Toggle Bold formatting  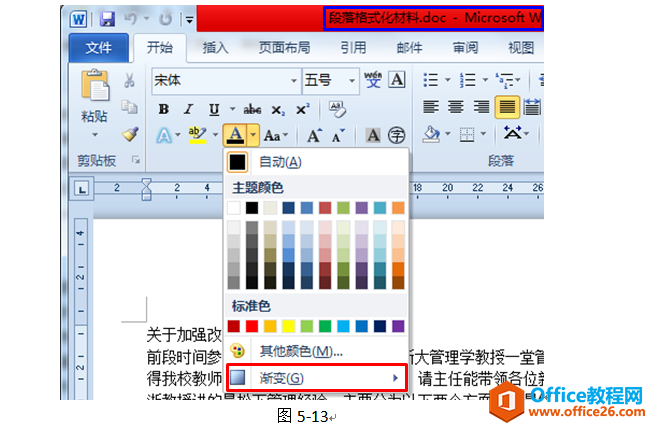click(x=164, y=109)
